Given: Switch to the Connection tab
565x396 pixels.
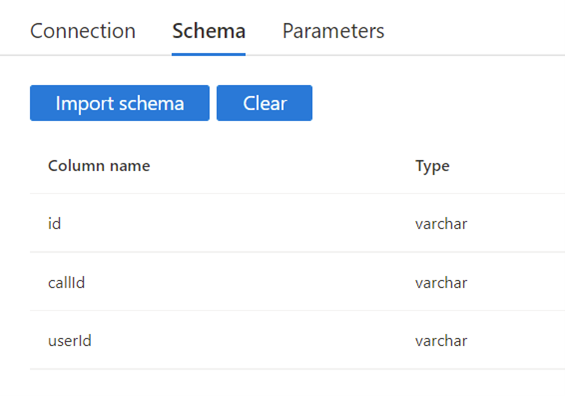Looking at the screenshot, I should point(83,31).
